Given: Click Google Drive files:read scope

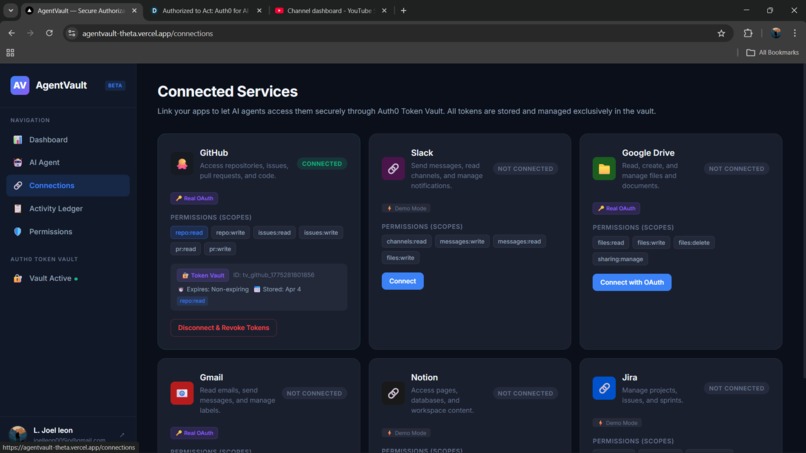Looking at the screenshot, I should click(x=611, y=243).
